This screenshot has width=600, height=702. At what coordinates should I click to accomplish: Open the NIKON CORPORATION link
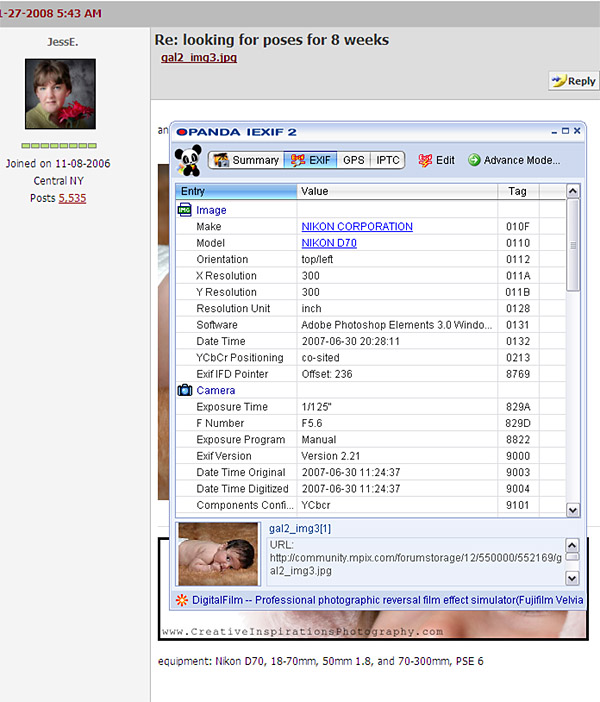(x=357, y=226)
